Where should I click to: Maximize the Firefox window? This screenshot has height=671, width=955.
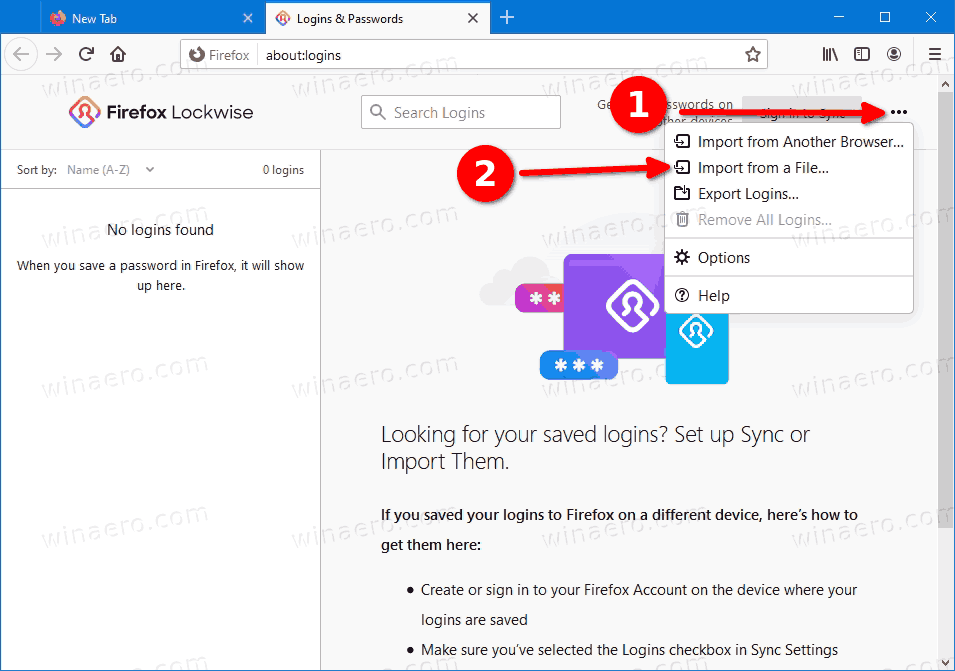point(885,17)
